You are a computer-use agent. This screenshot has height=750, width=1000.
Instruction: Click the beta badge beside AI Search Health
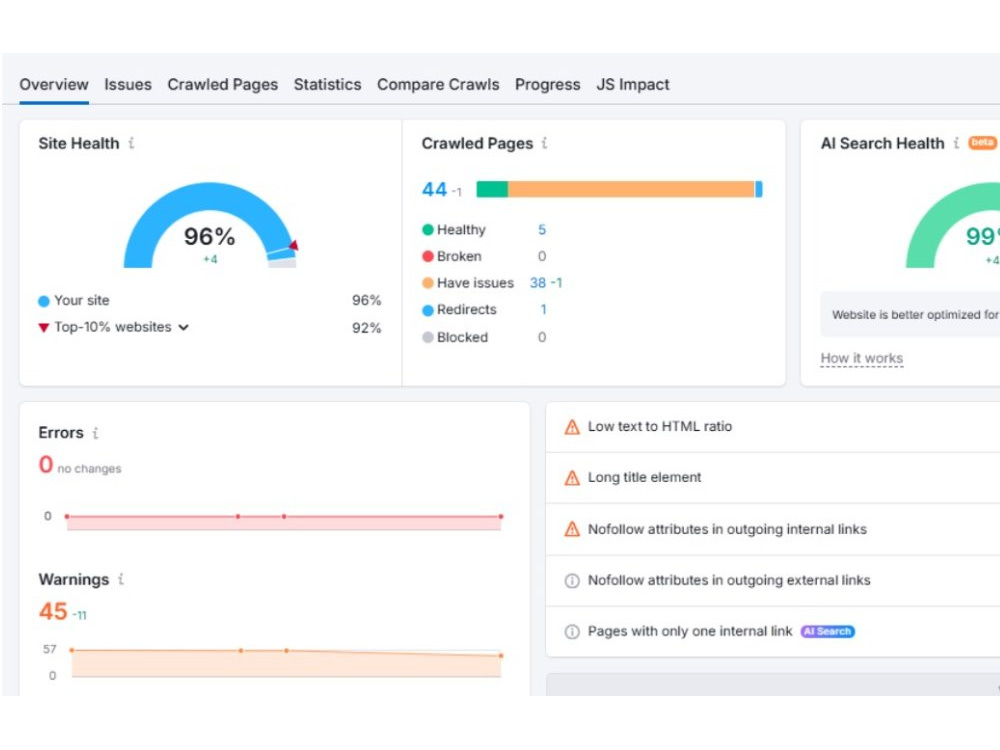(x=982, y=142)
